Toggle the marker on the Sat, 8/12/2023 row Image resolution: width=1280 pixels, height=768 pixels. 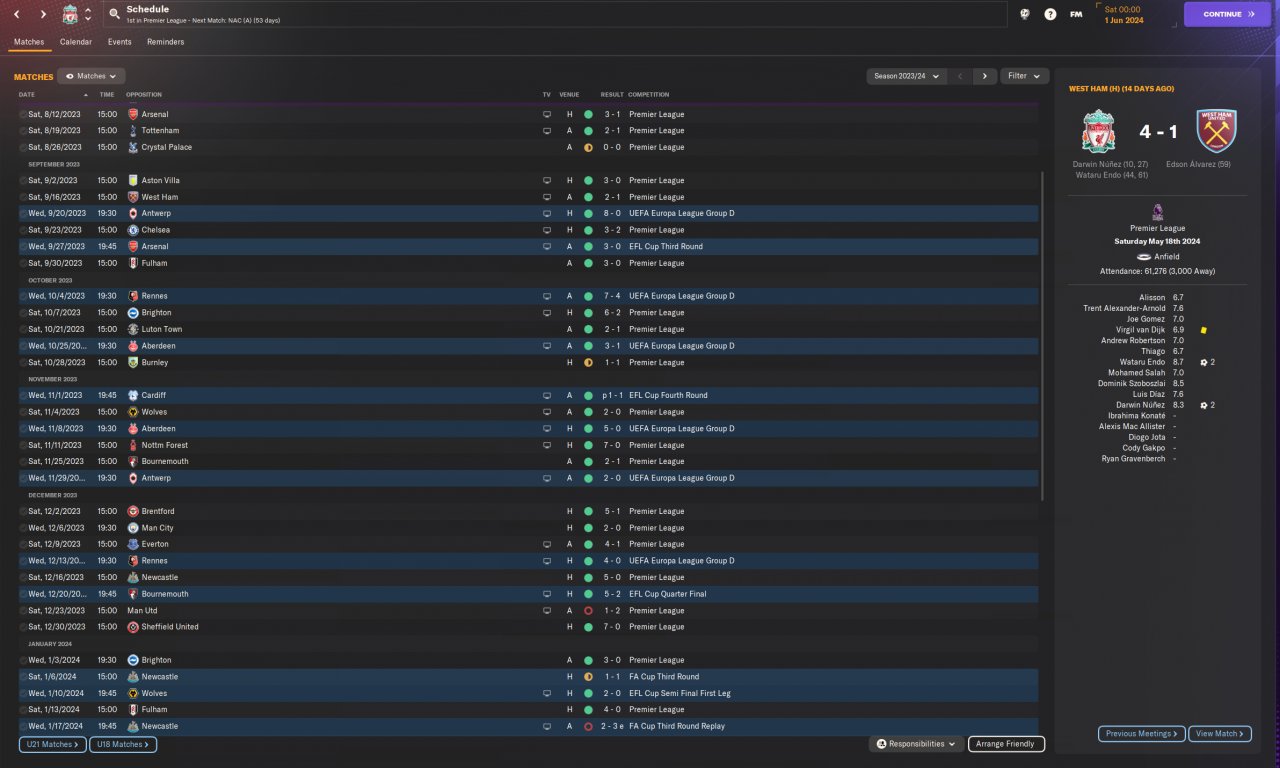point(23,114)
